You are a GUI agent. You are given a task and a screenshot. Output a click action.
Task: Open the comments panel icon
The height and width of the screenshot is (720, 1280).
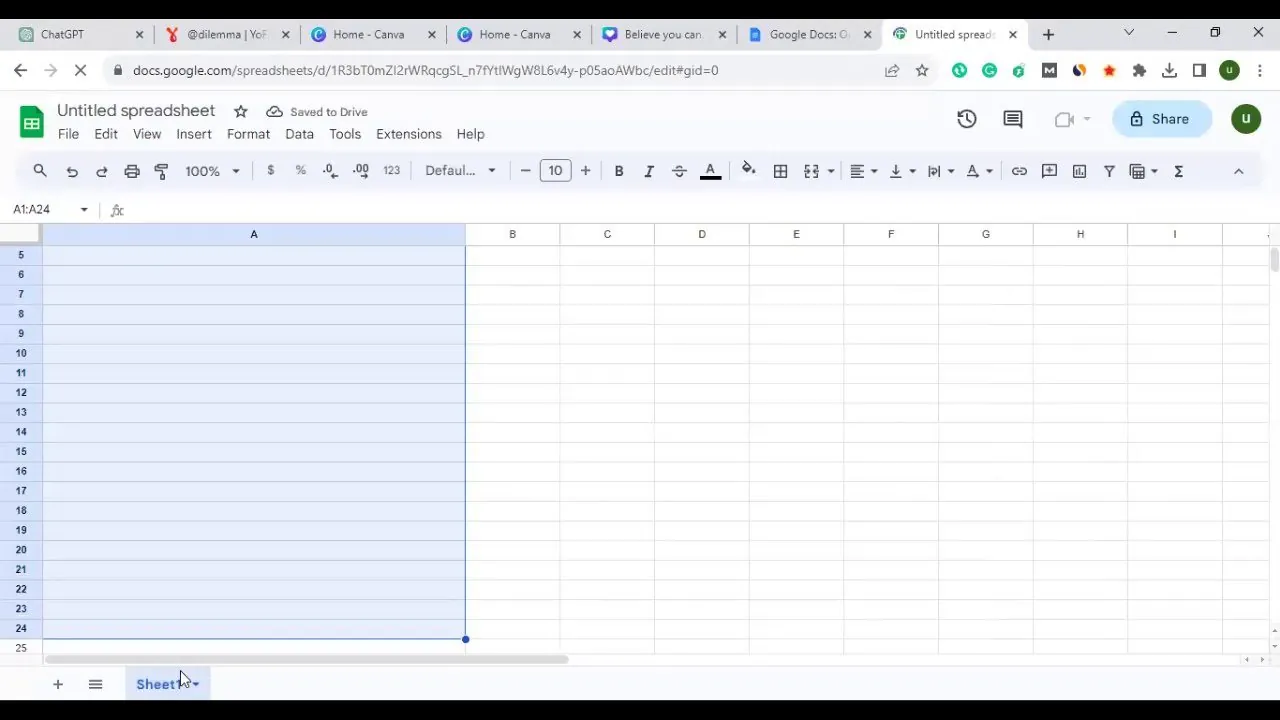pyautogui.click(x=1012, y=119)
